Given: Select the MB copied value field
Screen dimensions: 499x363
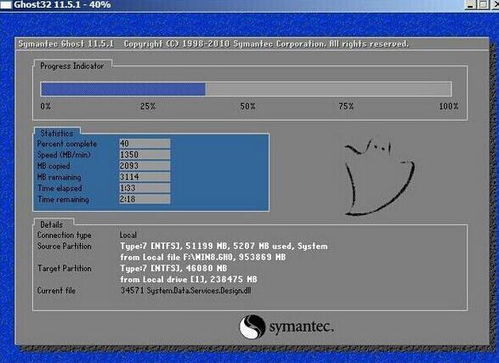Looking at the screenshot, I should (x=145, y=166).
